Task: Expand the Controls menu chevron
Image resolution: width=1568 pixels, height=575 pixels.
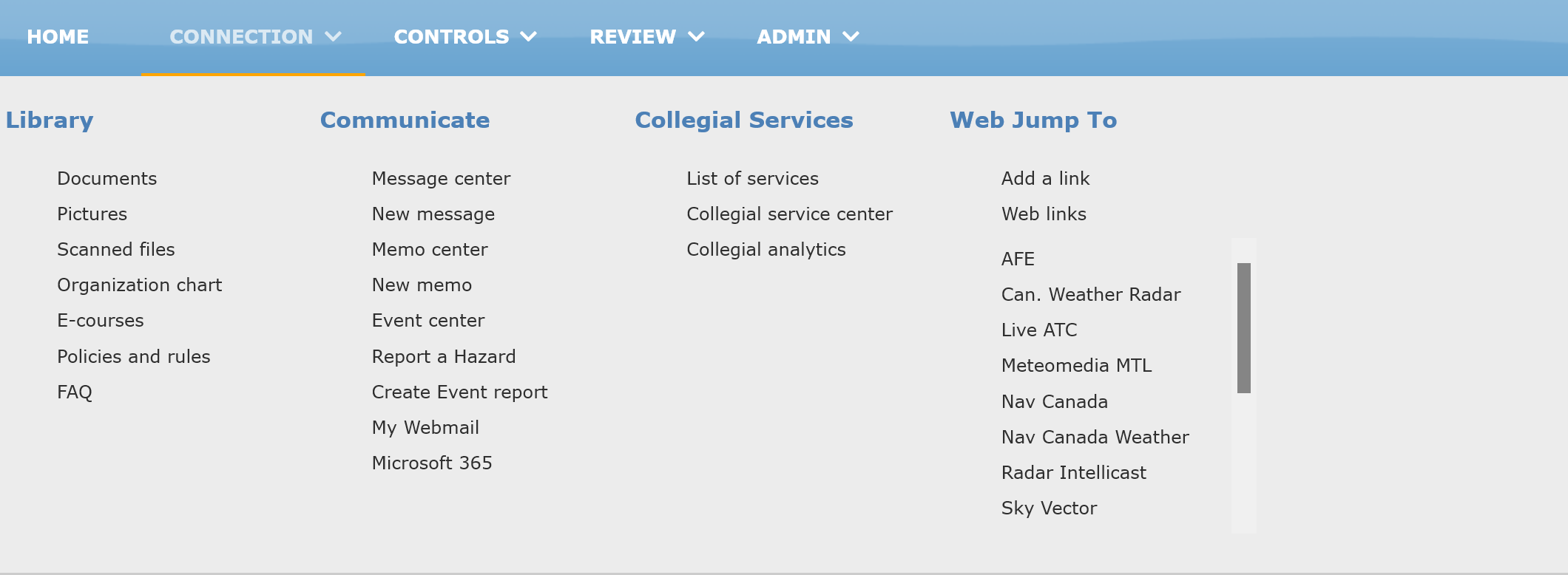Action: [x=529, y=36]
